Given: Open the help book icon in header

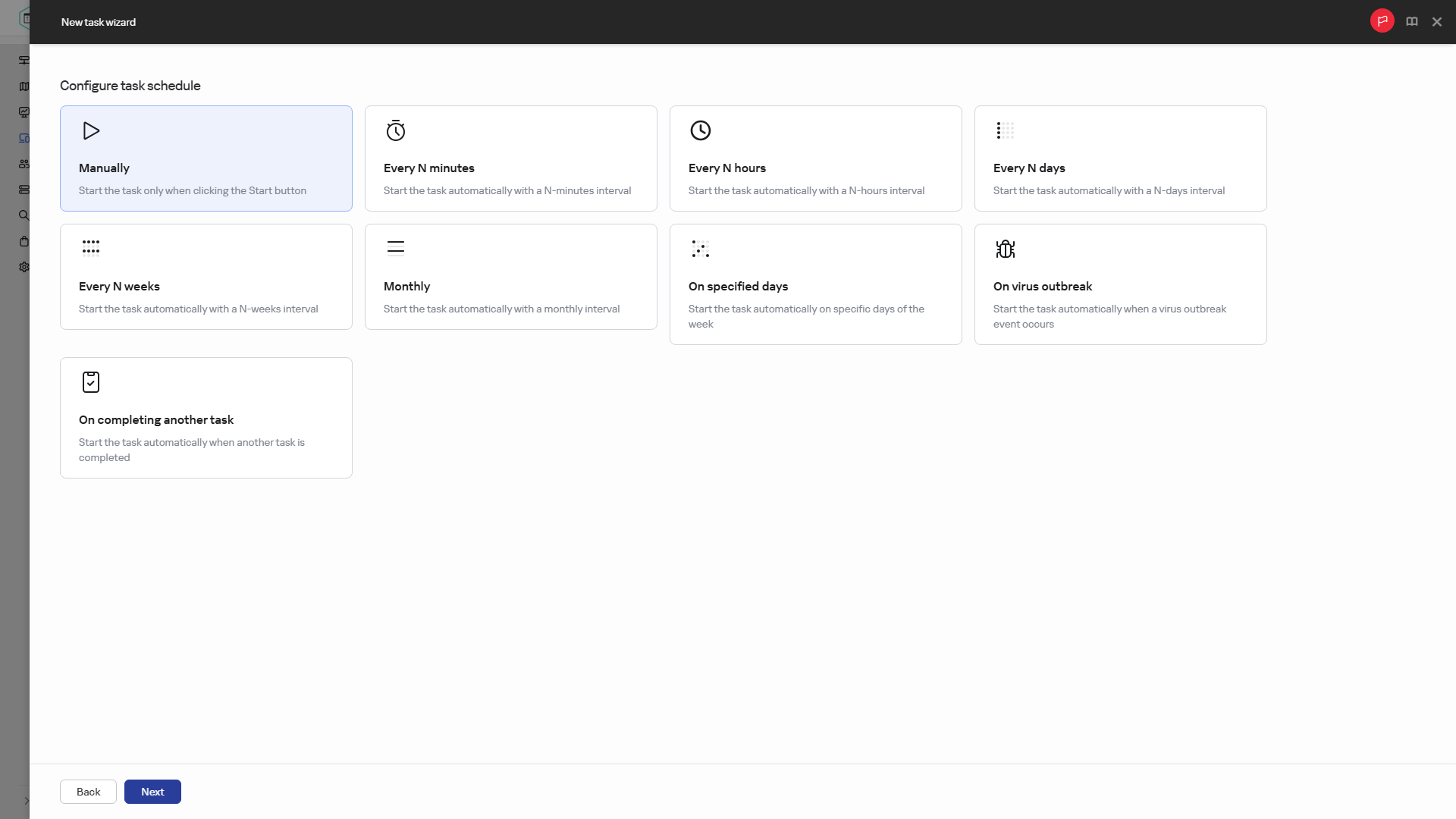Looking at the screenshot, I should 1412,21.
